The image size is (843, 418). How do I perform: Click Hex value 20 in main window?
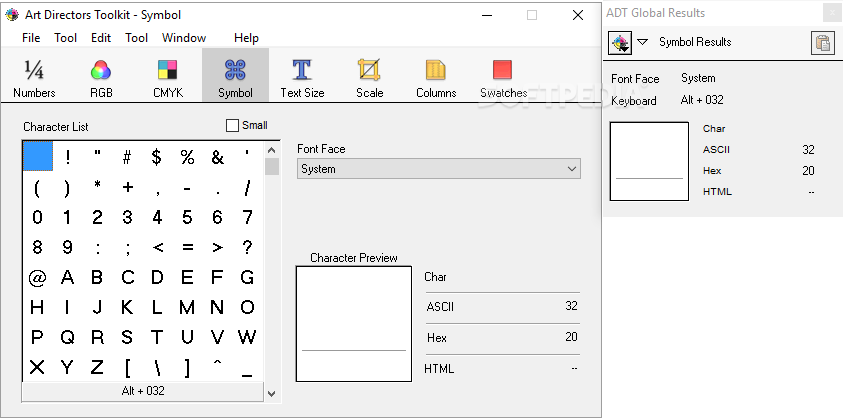coord(571,337)
